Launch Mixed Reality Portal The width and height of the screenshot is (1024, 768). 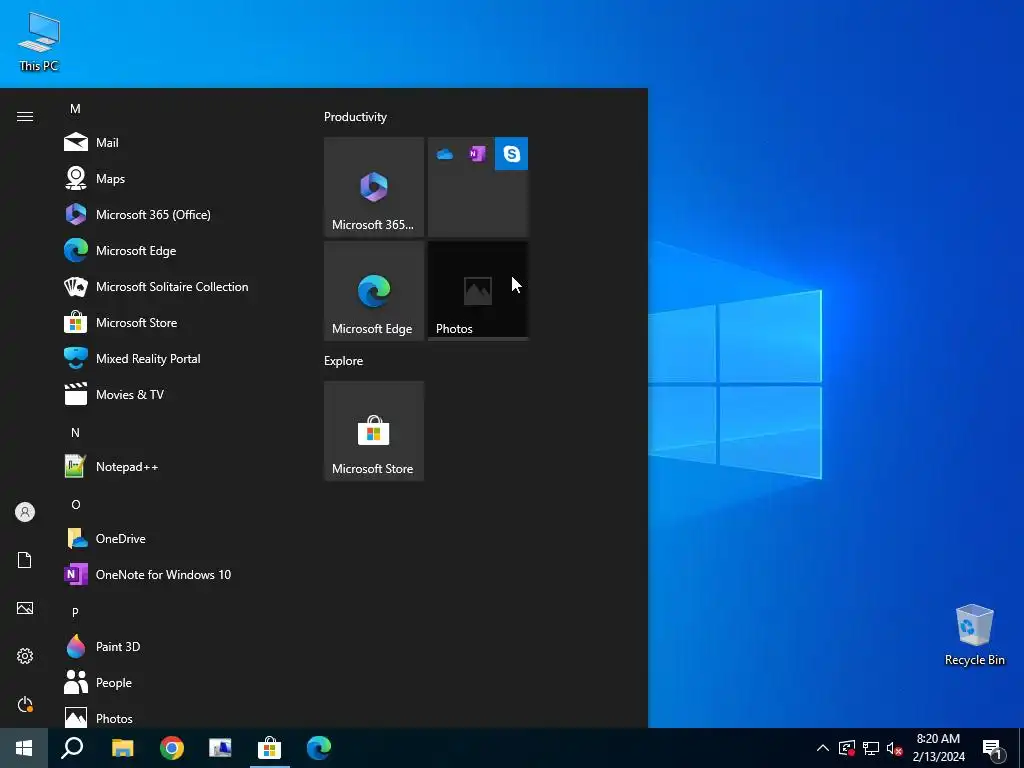(174, 358)
